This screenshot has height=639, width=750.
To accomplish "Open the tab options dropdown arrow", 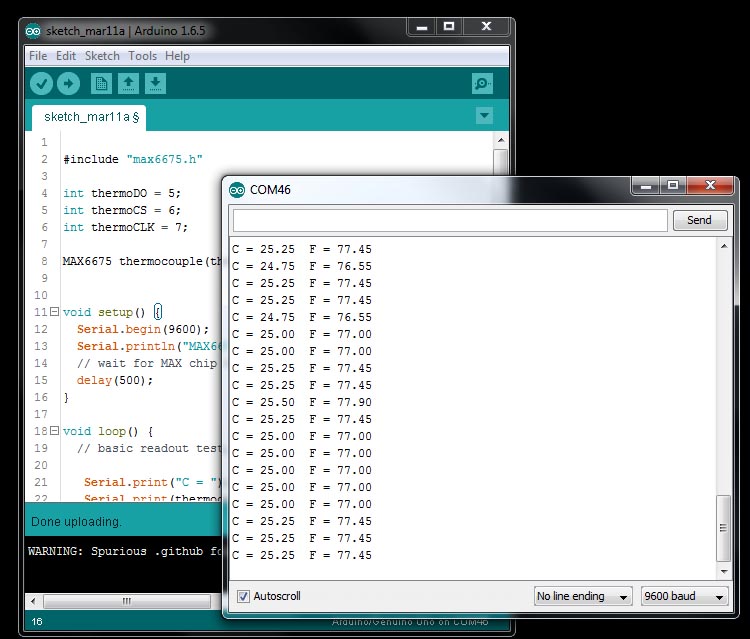I will click(485, 116).
